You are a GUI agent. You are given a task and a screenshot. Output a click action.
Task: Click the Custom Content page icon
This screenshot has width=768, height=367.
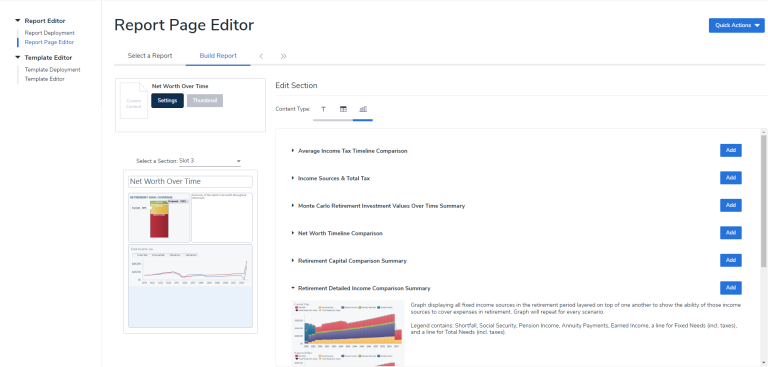pos(134,100)
